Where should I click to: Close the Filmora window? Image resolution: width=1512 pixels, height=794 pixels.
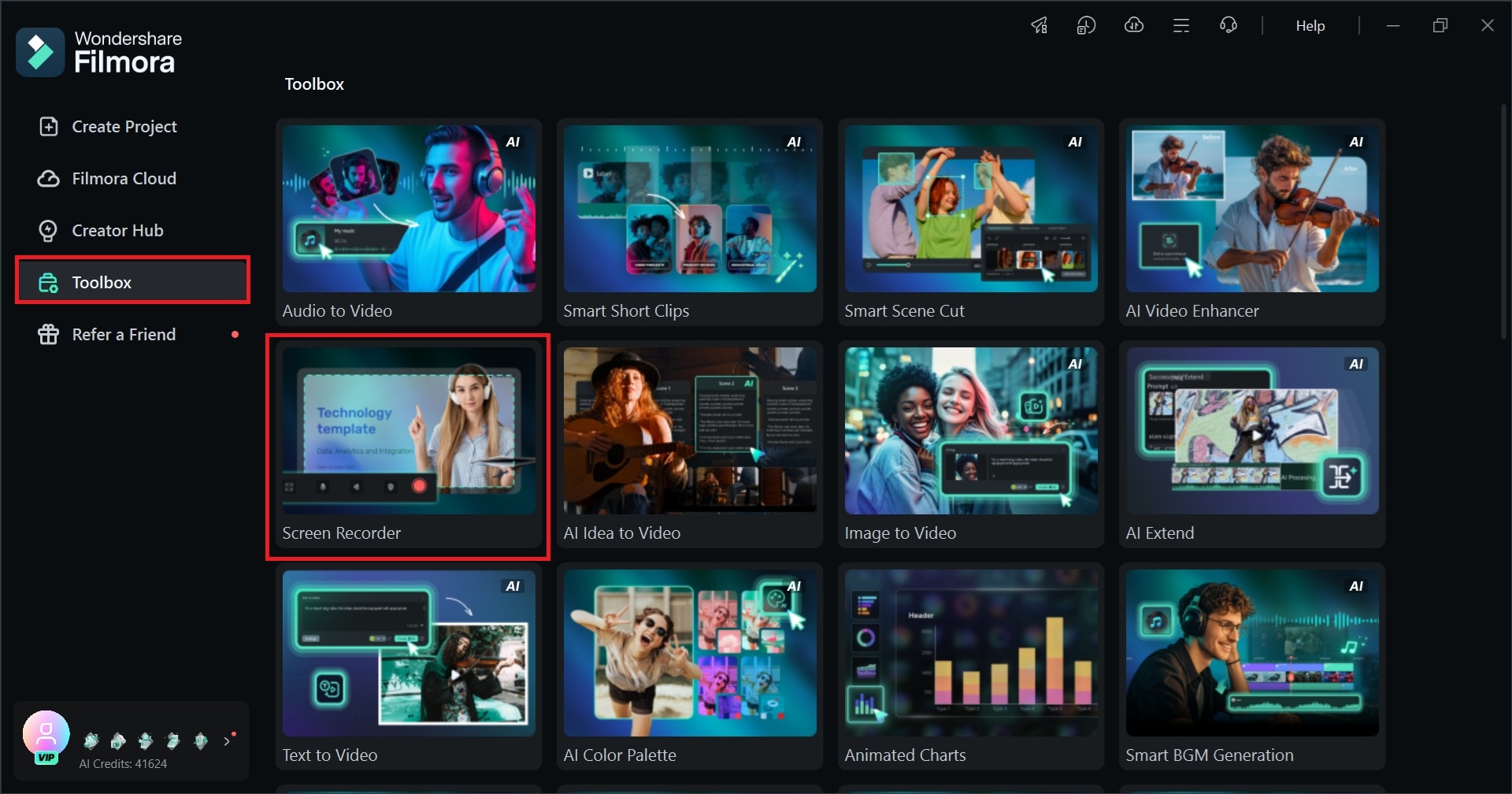click(x=1488, y=25)
